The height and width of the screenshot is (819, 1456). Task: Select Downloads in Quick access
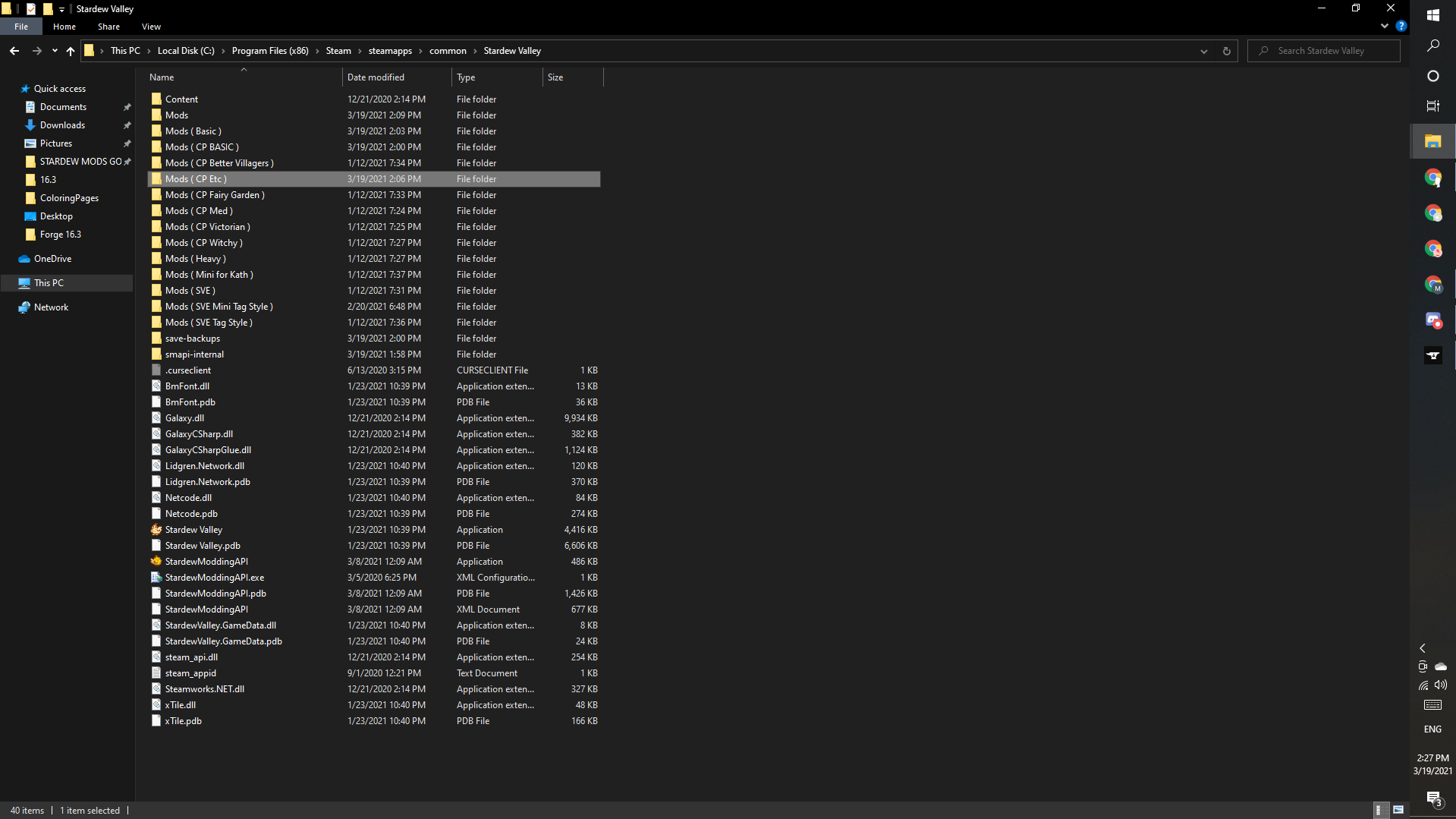62,125
